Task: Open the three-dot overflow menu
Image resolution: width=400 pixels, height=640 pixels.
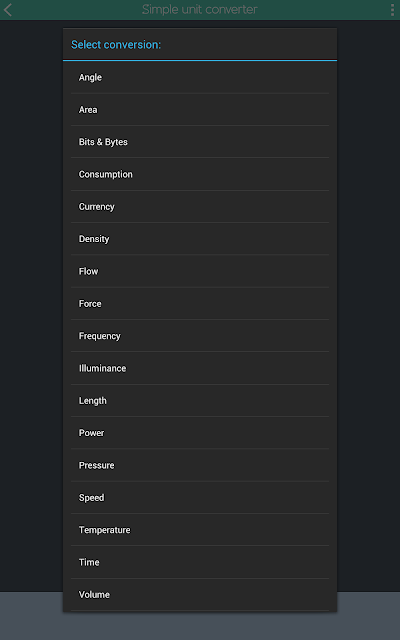Action: (392, 10)
